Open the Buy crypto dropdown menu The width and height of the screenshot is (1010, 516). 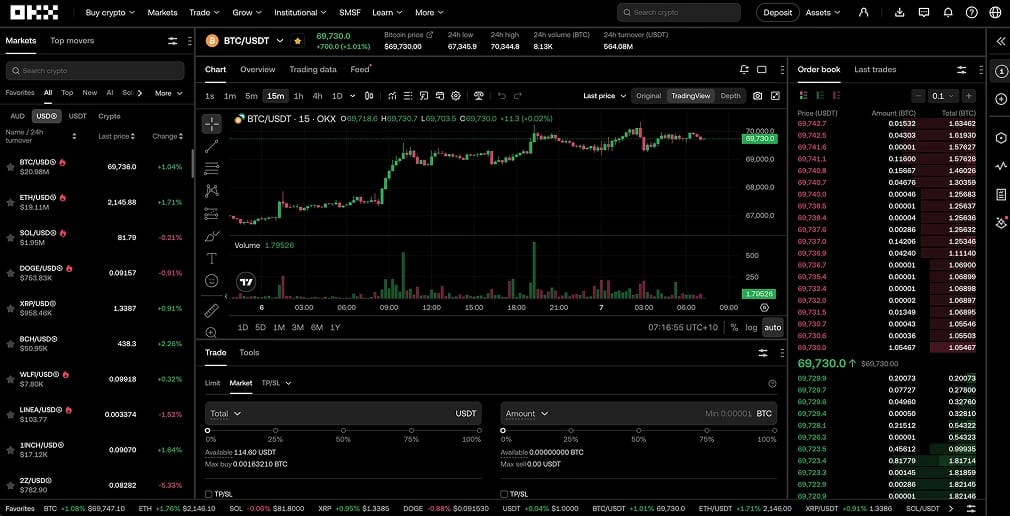pos(110,12)
